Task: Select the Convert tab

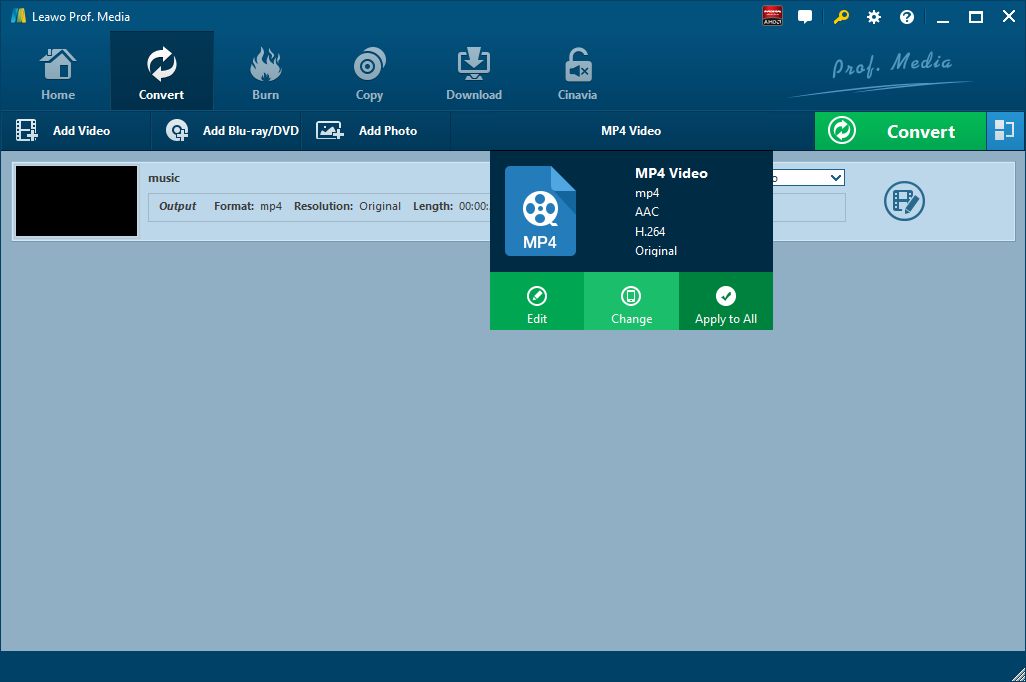Action: tap(161, 74)
